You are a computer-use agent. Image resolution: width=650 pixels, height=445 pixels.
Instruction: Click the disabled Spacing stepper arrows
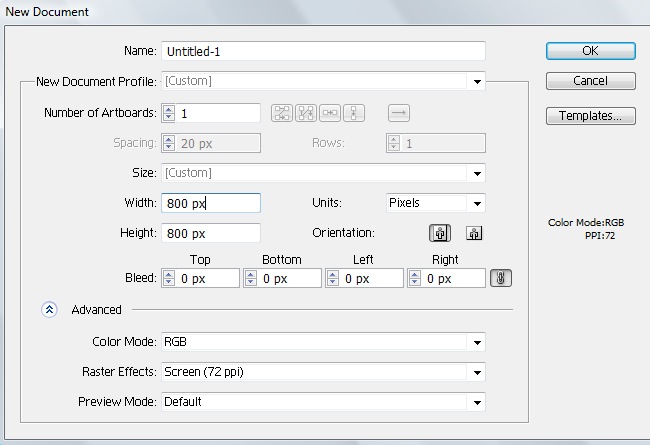point(169,143)
